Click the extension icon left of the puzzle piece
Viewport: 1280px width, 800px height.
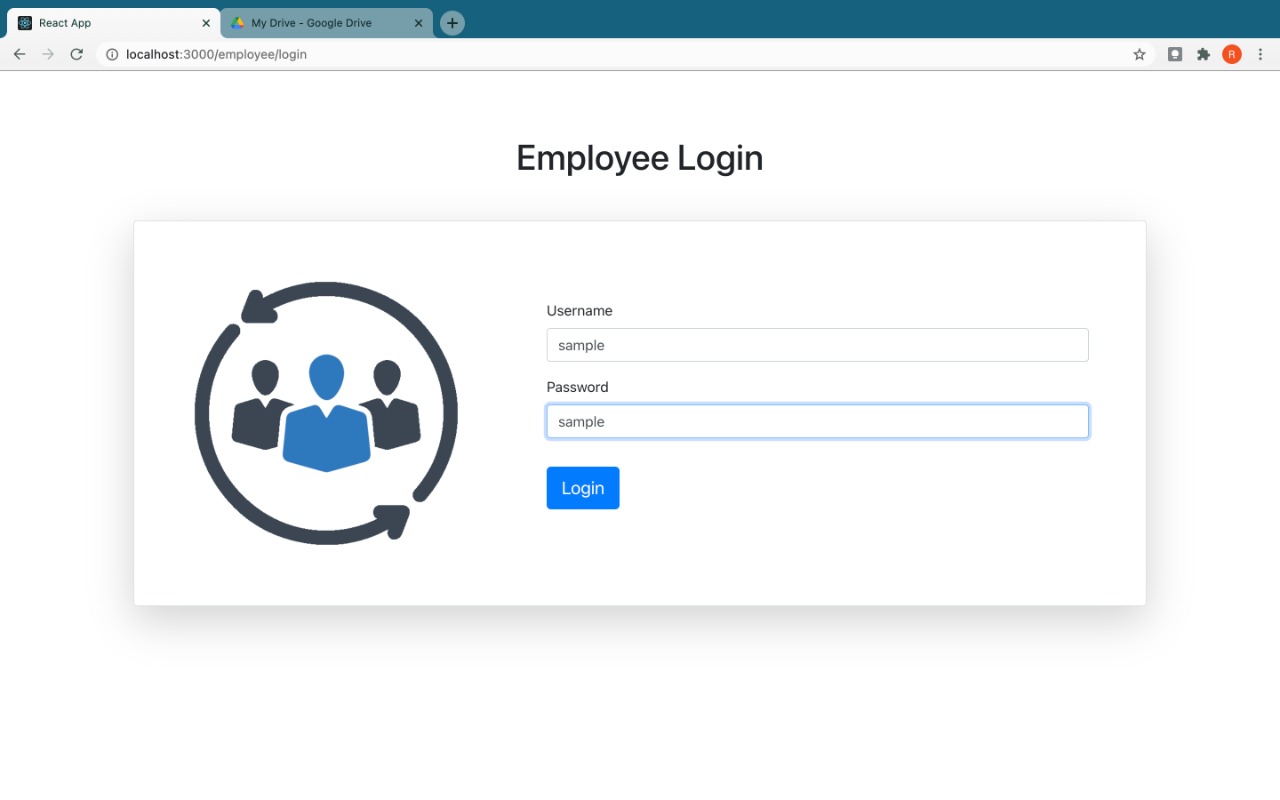coord(1175,54)
